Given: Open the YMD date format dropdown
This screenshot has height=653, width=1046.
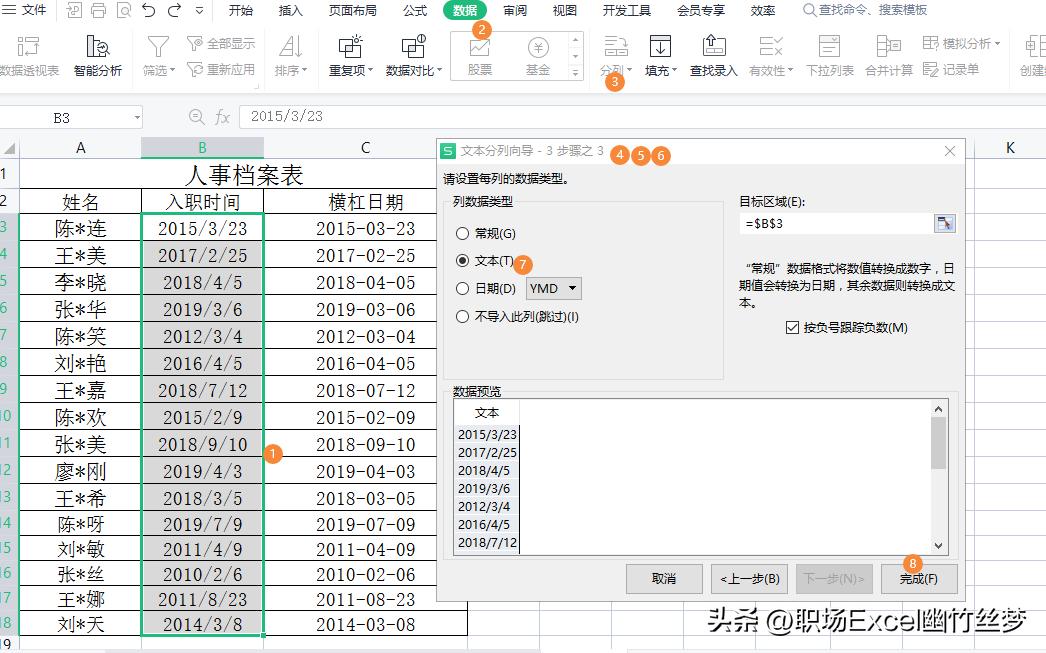Looking at the screenshot, I should pos(571,289).
